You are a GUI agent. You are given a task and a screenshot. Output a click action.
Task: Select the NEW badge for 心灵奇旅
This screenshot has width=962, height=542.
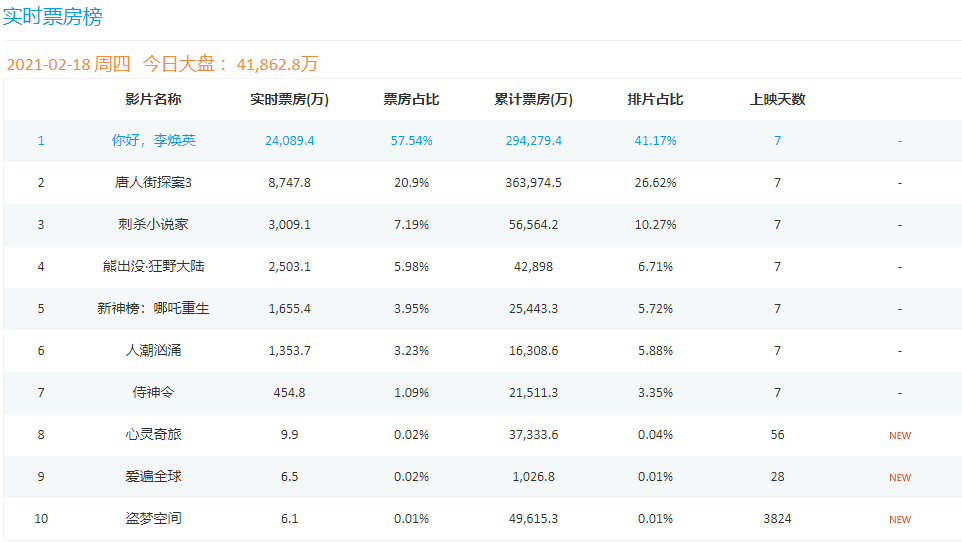(900, 435)
